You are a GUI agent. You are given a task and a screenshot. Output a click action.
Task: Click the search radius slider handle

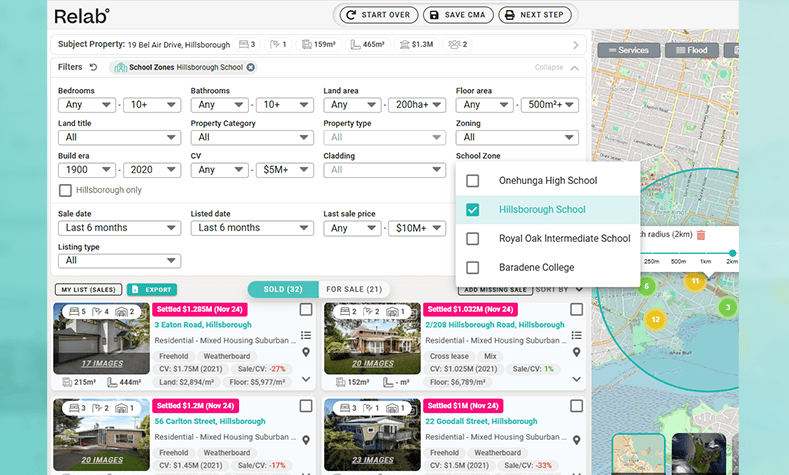coord(733,253)
